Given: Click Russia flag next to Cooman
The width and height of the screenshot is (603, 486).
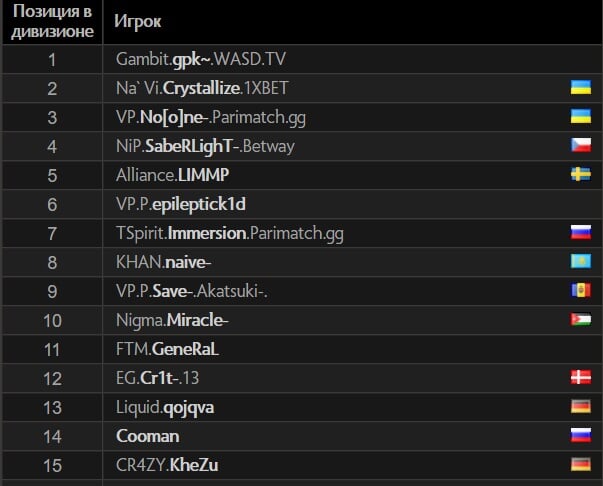Looking at the screenshot, I should click(x=581, y=435).
